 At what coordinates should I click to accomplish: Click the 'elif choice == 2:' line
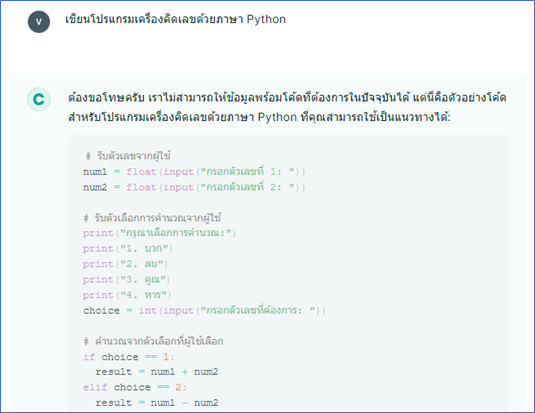[135, 387]
